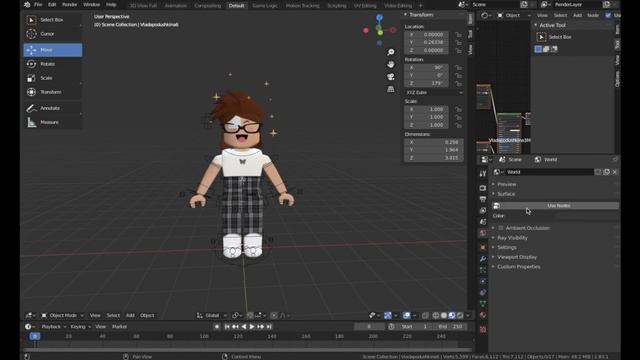This screenshot has width=640, height=360.
Task: Open the Render menu
Action: click(69, 4)
